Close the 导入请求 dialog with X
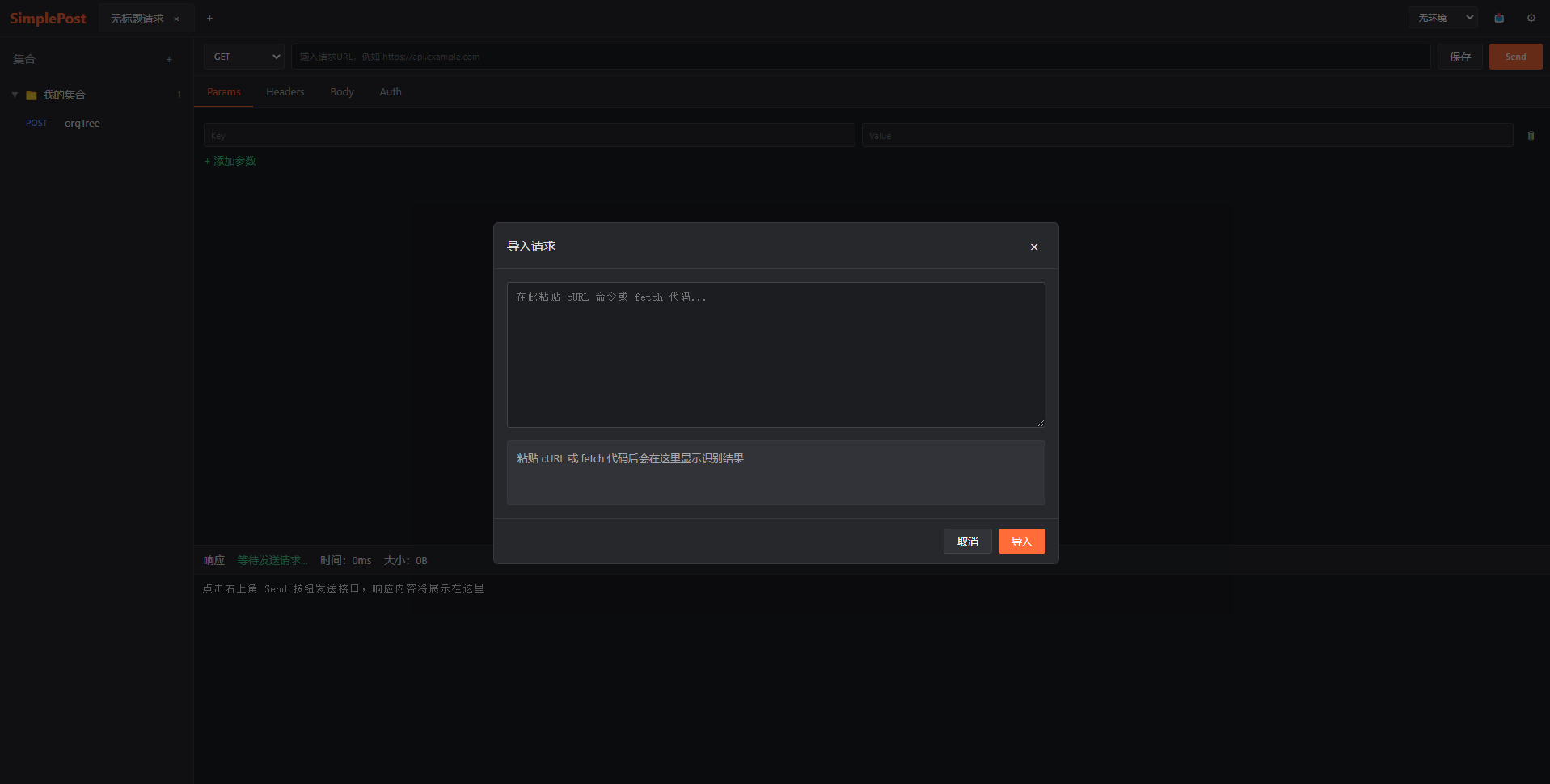The image size is (1550, 784). [x=1033, y=247]
